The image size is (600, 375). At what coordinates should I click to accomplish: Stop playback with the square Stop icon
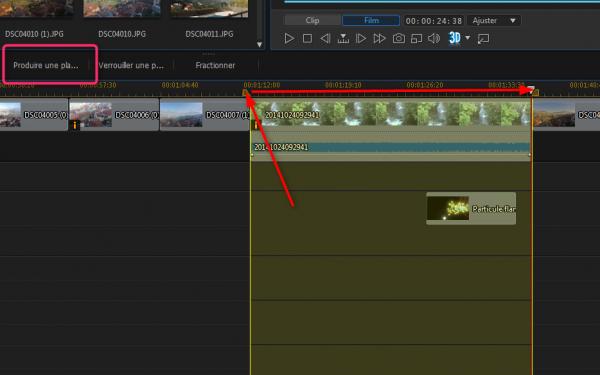tap(307, 38)
